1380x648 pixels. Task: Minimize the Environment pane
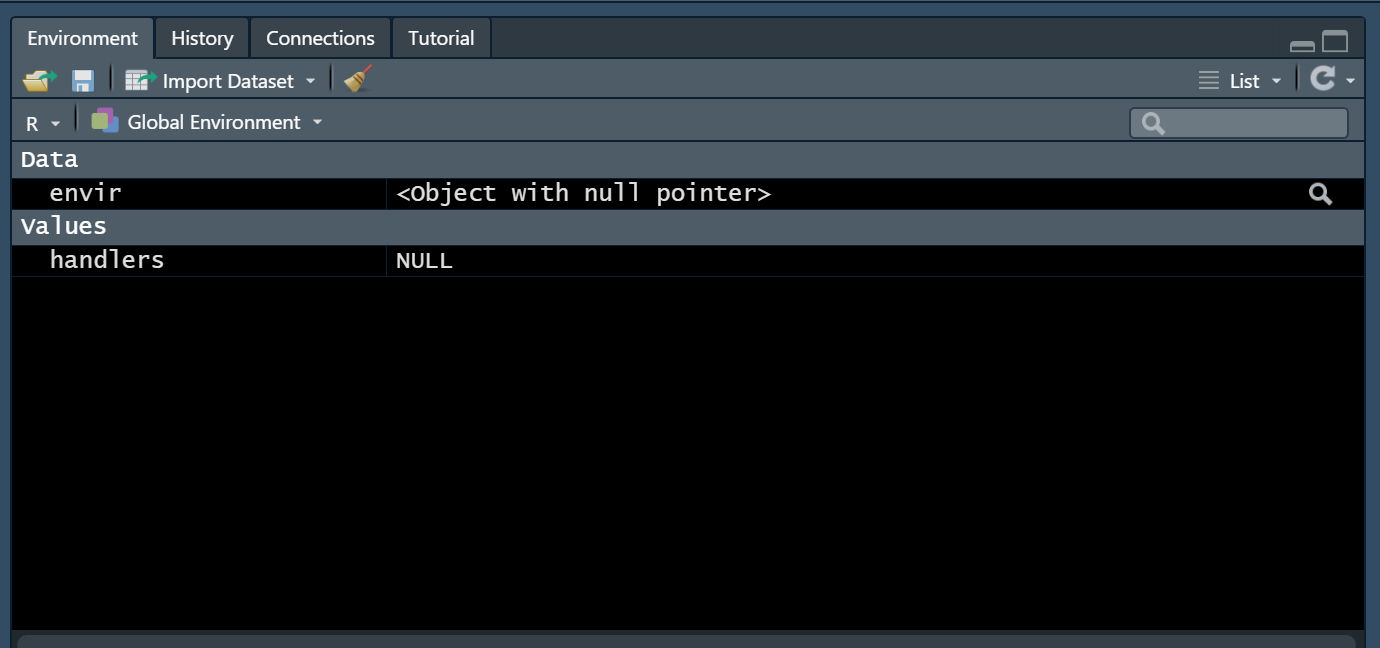click(x=1300, y=44)
